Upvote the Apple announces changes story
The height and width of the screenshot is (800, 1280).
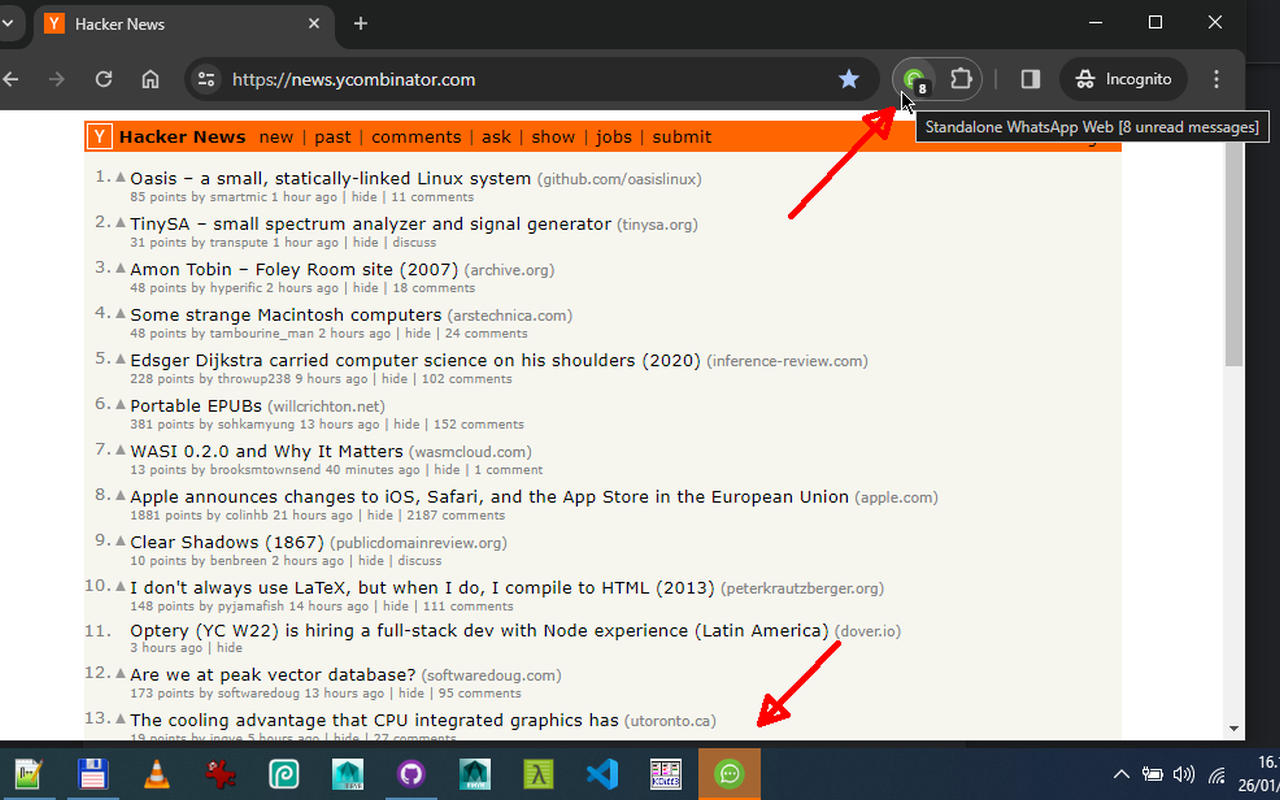(121, 495)
